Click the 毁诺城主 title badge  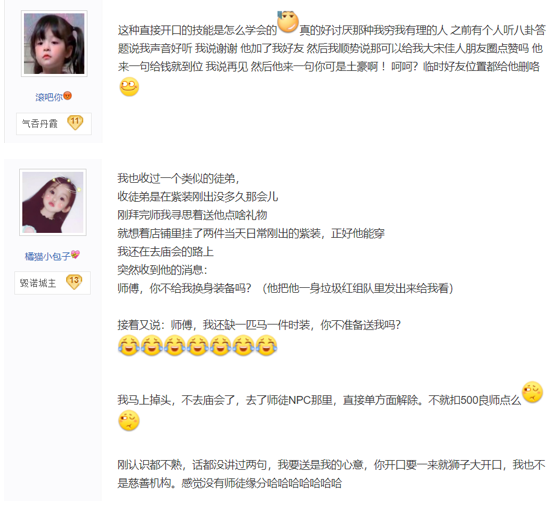pyautogui.click(x=52, y=283)
